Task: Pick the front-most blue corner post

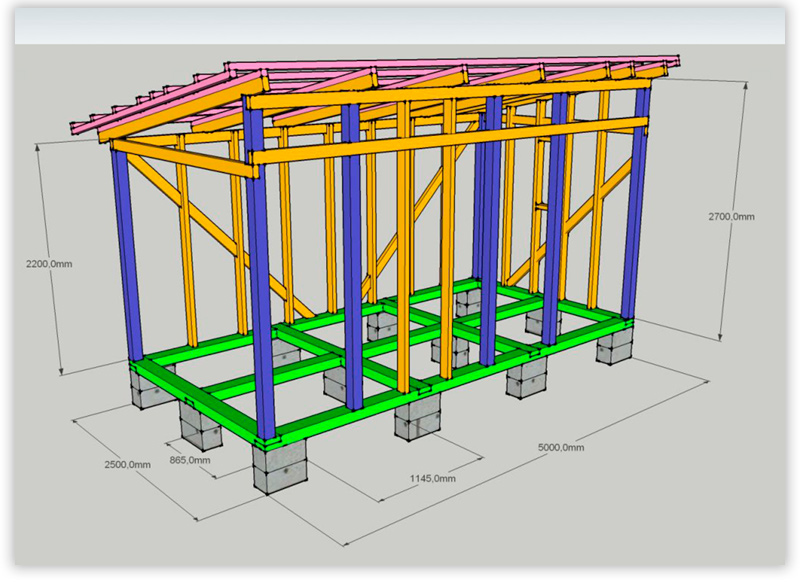Action: (x=259, y=268)
